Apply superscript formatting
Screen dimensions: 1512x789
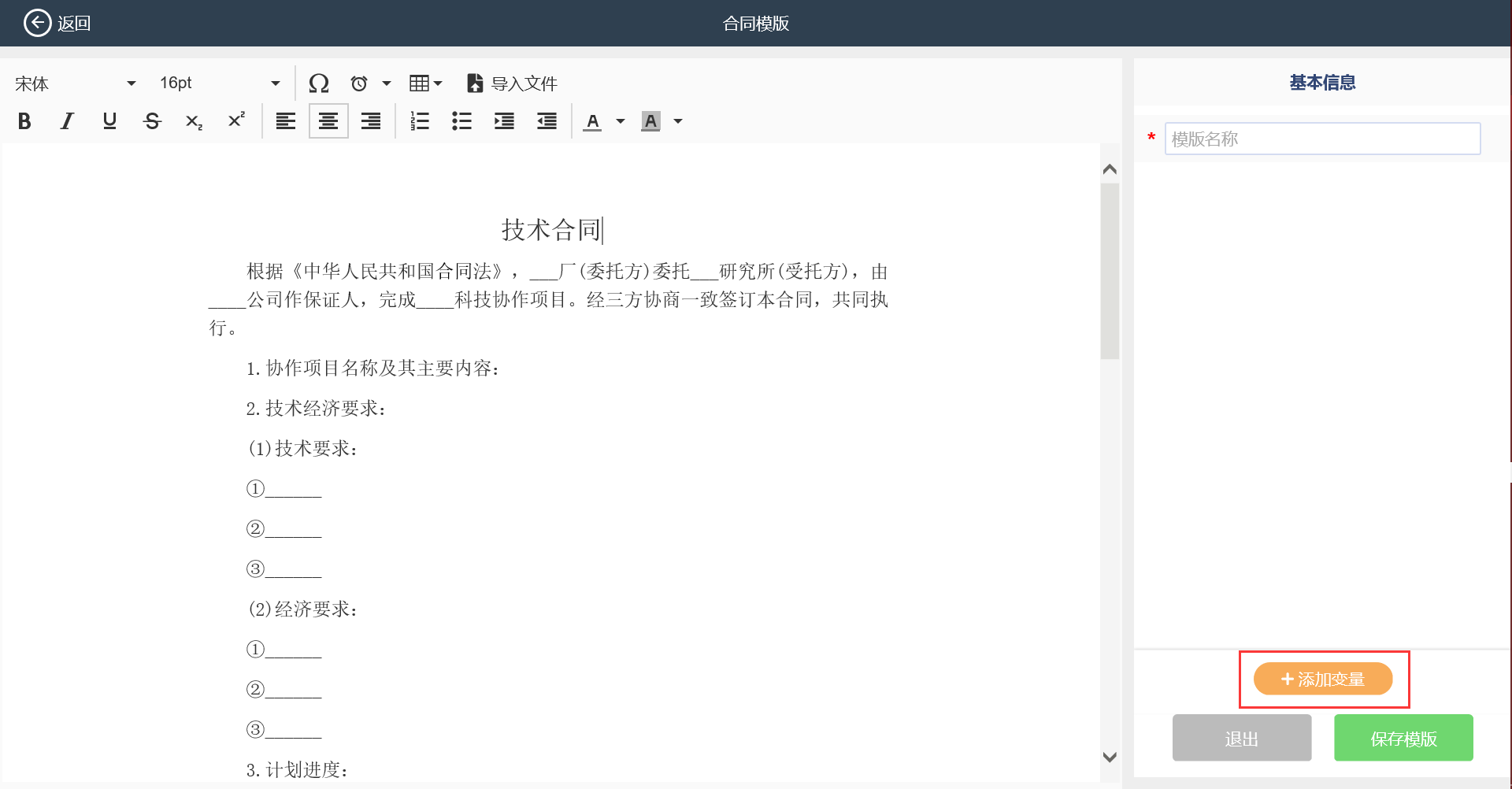tap(236, 121)
